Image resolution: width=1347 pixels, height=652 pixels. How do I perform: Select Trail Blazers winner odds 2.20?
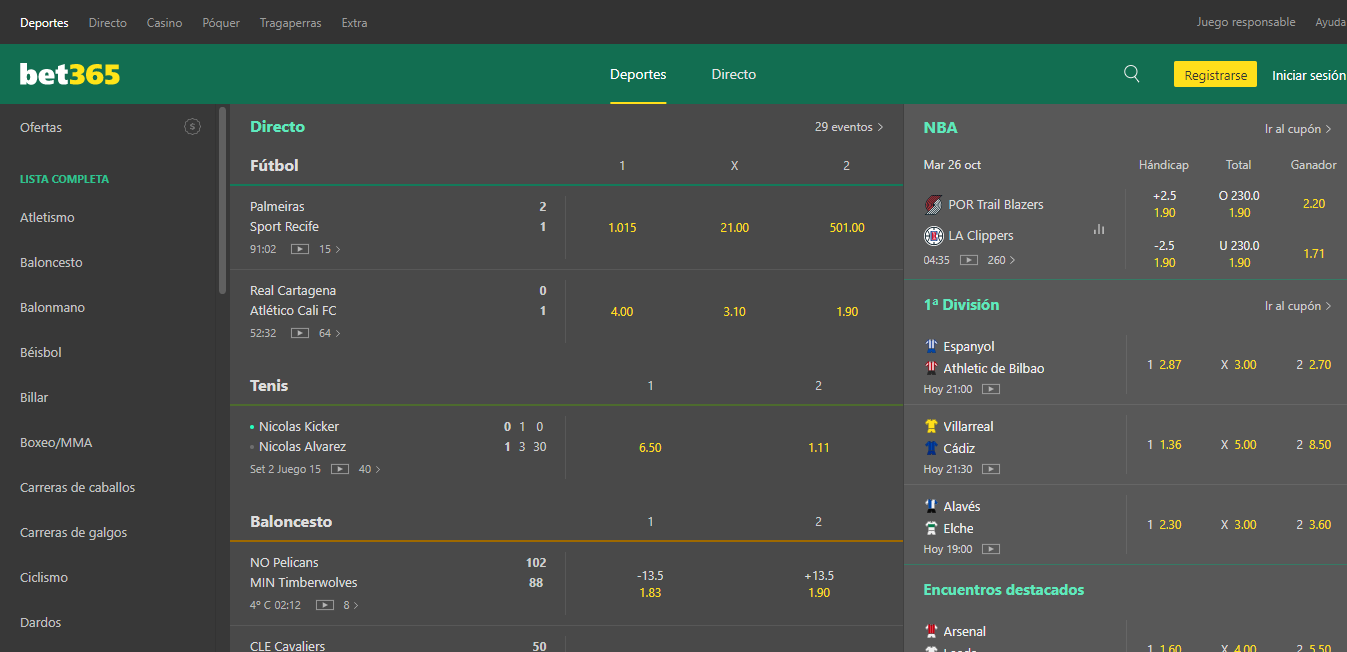[x=1314, y=203]
